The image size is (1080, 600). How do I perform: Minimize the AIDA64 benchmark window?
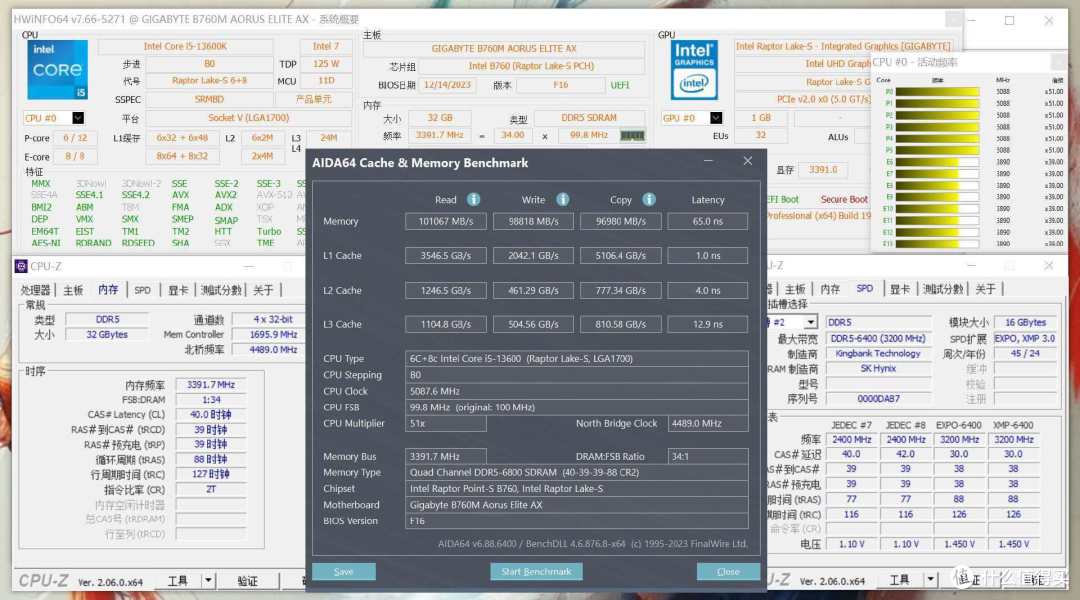[708, 161]
